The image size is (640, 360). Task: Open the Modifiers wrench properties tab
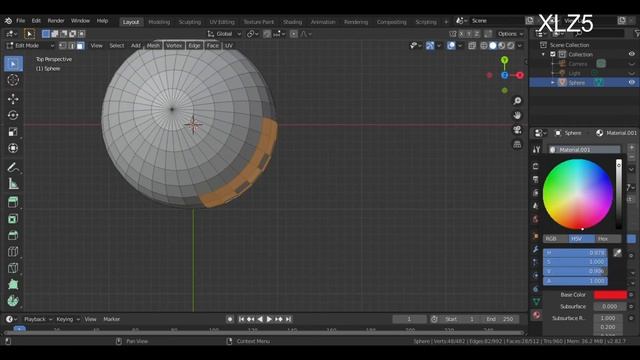point(536,249)
